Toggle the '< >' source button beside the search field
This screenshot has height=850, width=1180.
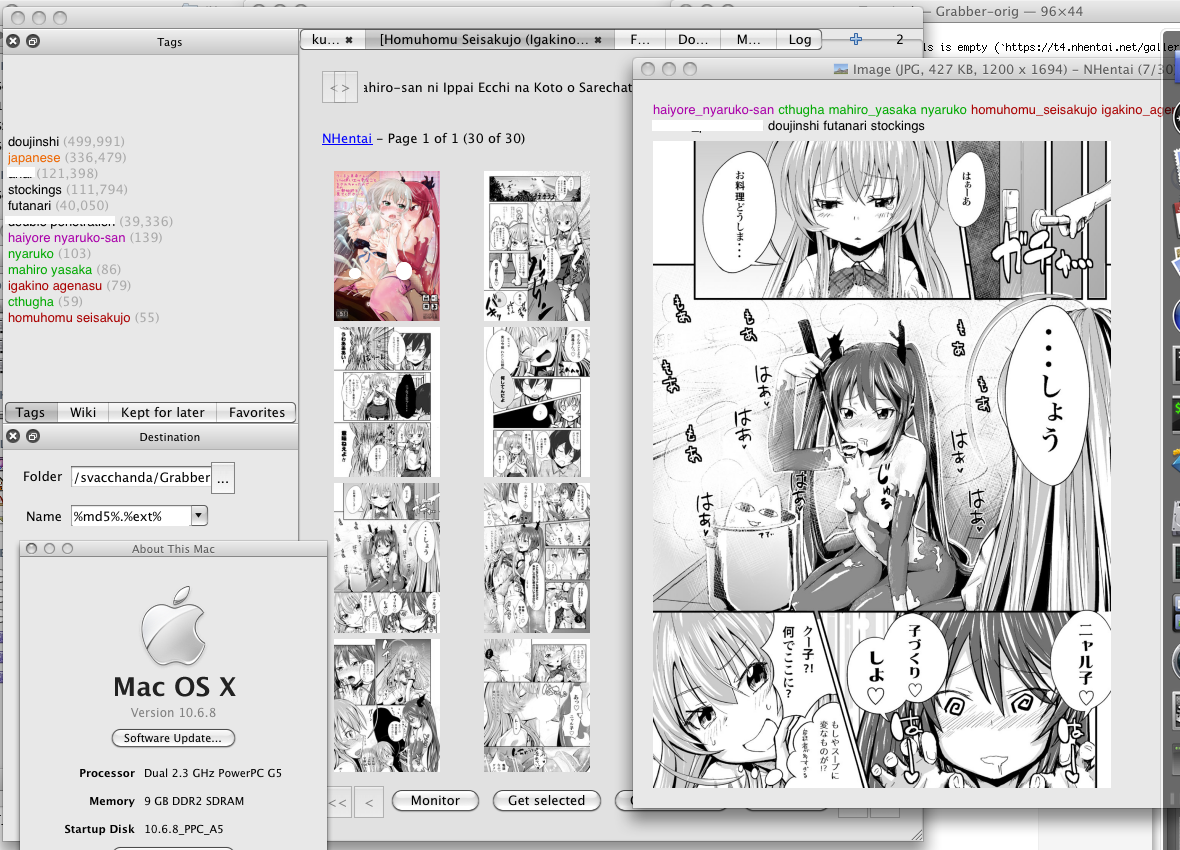tap(340, 87)
